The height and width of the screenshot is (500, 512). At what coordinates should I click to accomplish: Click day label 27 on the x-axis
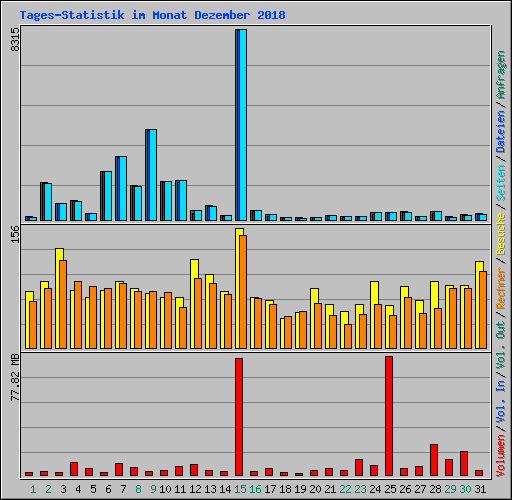click(x=420, y=489)
